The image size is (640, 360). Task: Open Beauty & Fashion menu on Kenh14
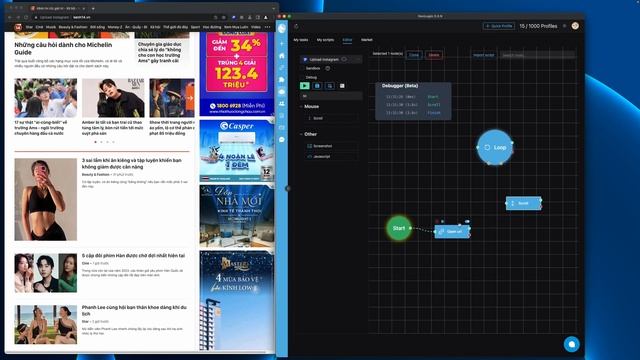tap(73, 27)
